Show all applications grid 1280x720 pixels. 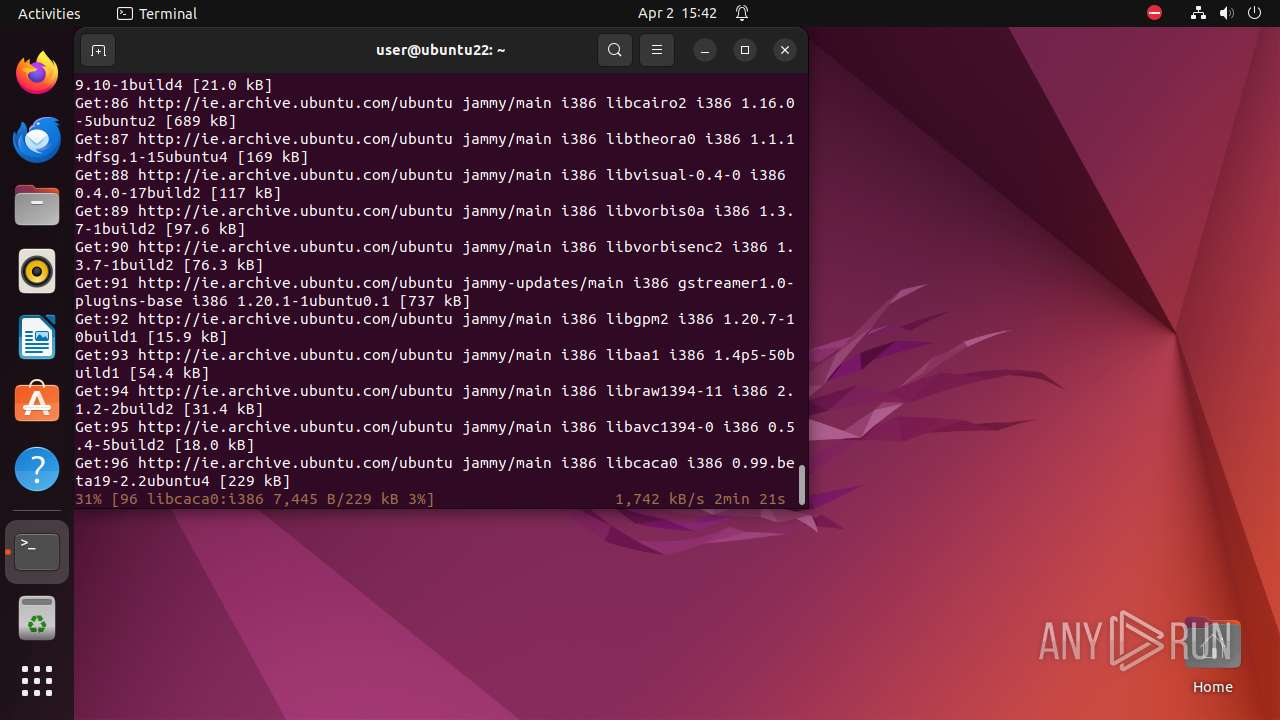click(37, 681)
